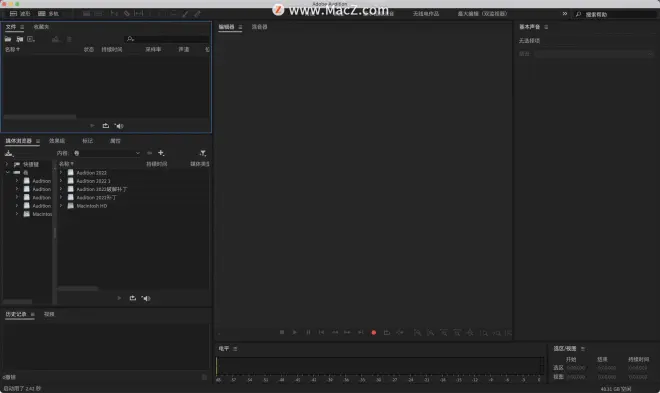Toggle the spectral frequency display
This screenshot has height=393, width=660.
(86, 14)
